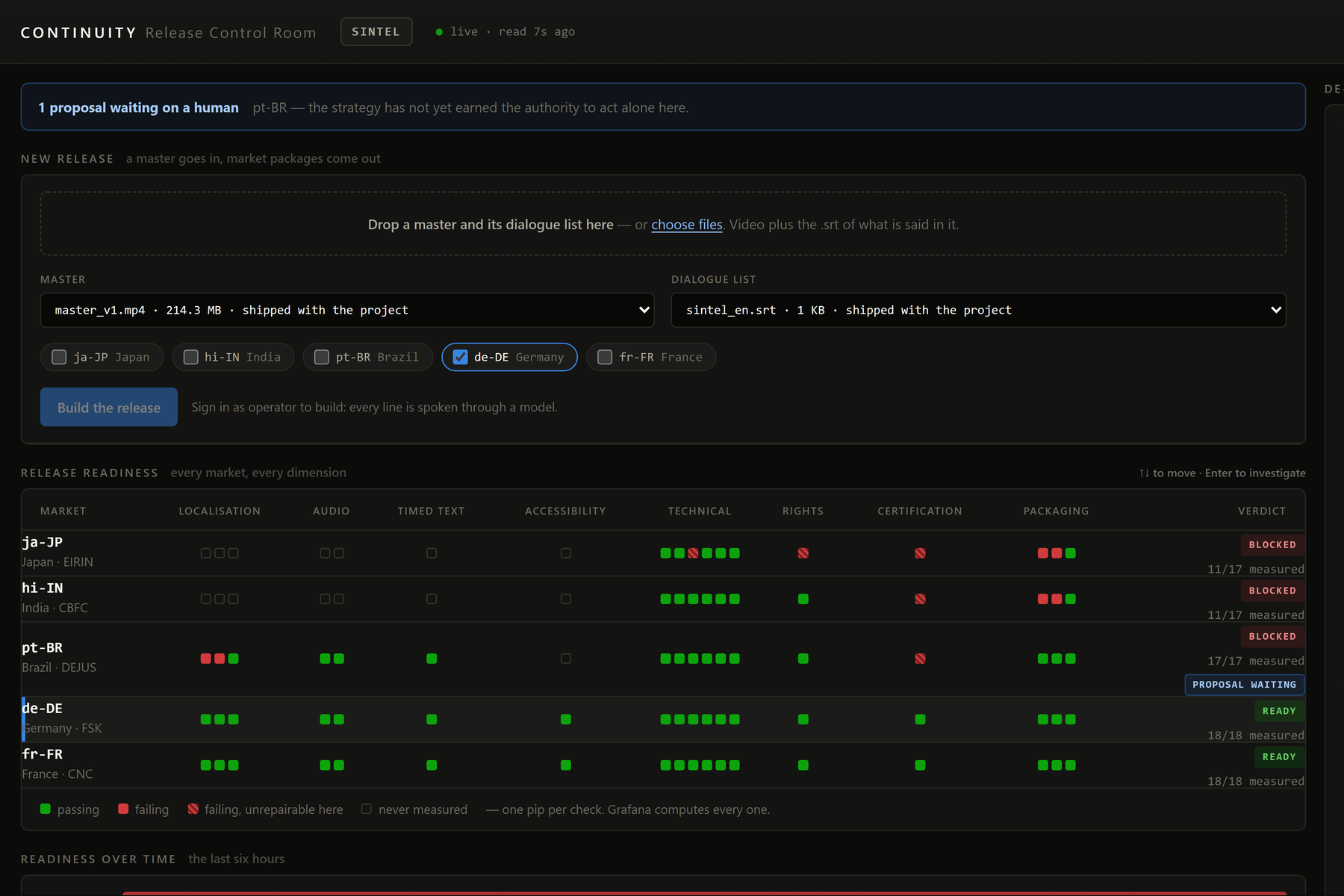
Task: Click the green live status dot
Action: (439, 32)
